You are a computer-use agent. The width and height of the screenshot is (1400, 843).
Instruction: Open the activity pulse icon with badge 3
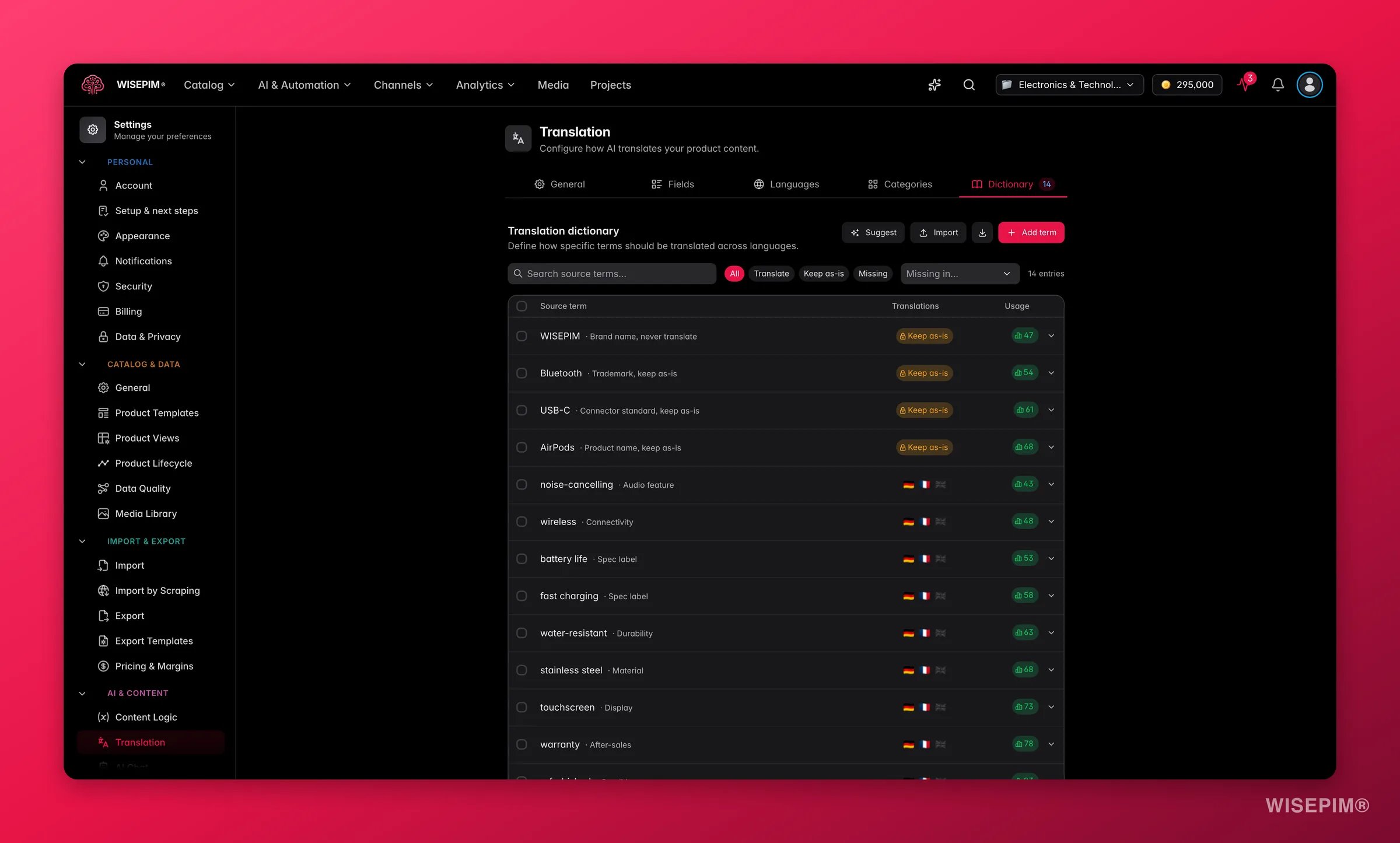point(1245,84)
